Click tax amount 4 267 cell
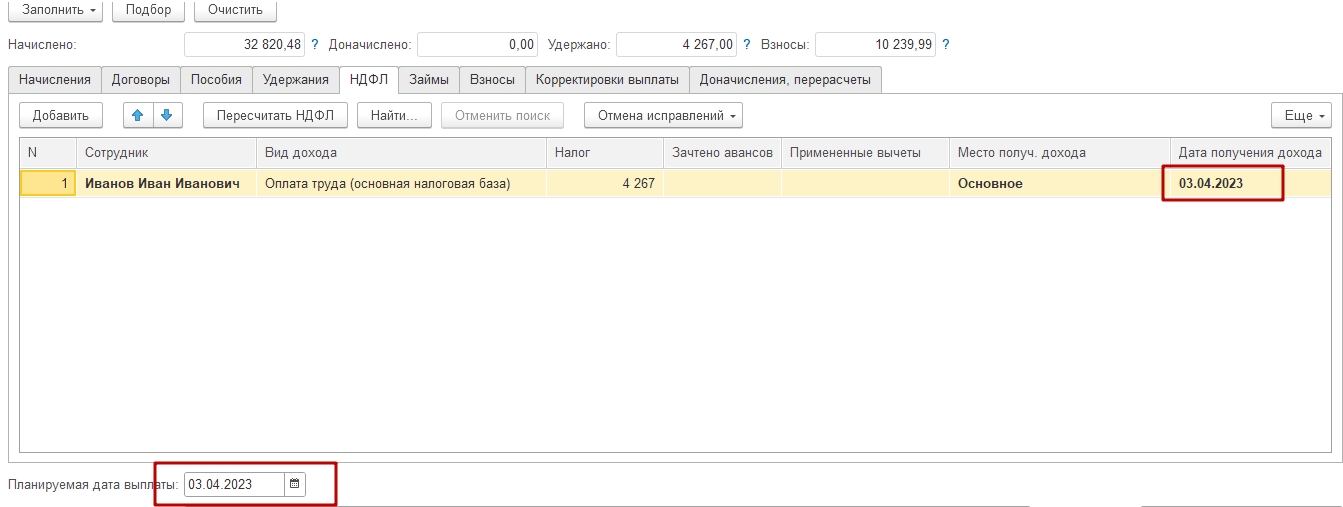This screenshot has height=507, width=1343. [604, 183]
